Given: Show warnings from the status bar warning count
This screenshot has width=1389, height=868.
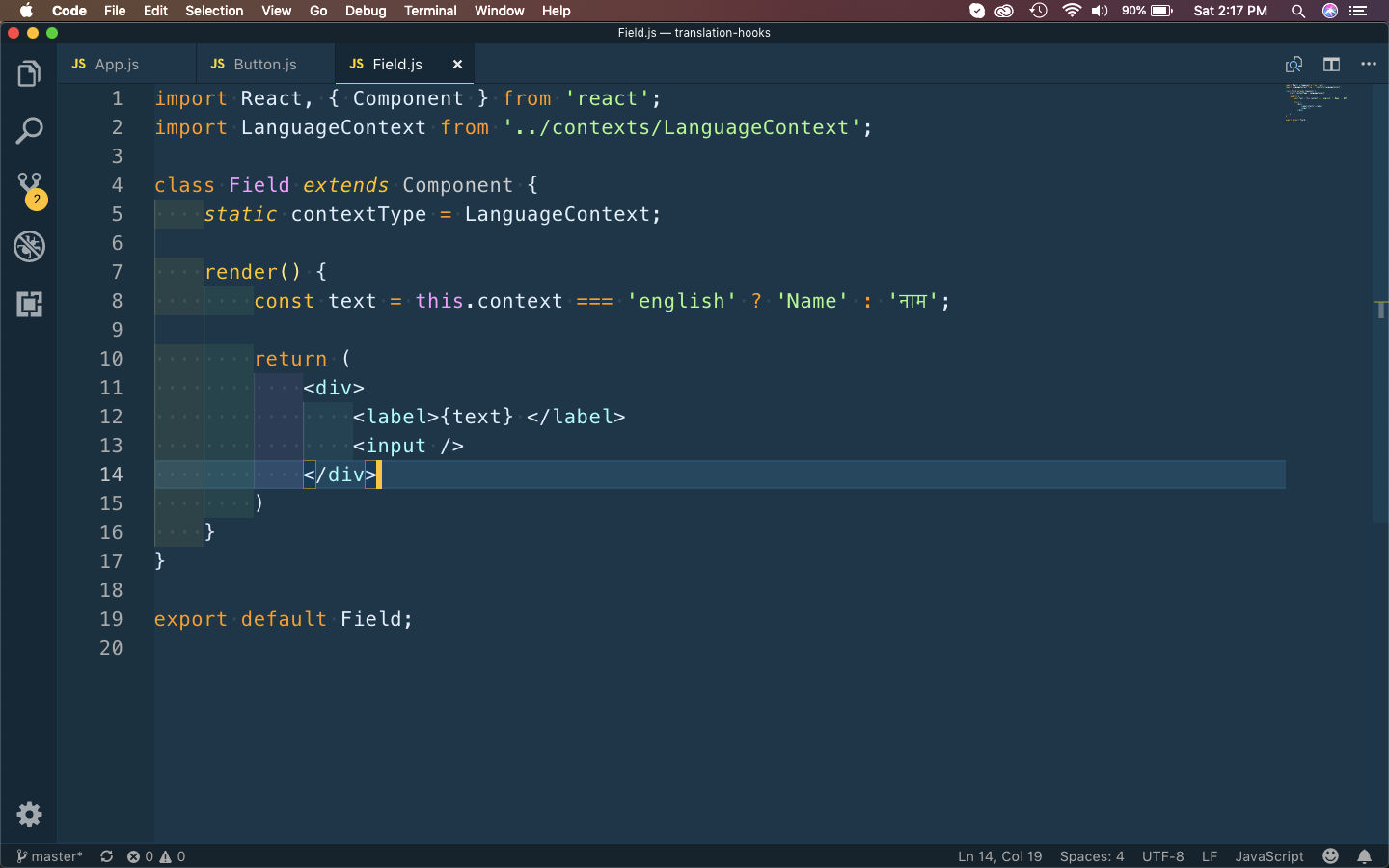Looking at the screenshot, I should click(173, 856).
